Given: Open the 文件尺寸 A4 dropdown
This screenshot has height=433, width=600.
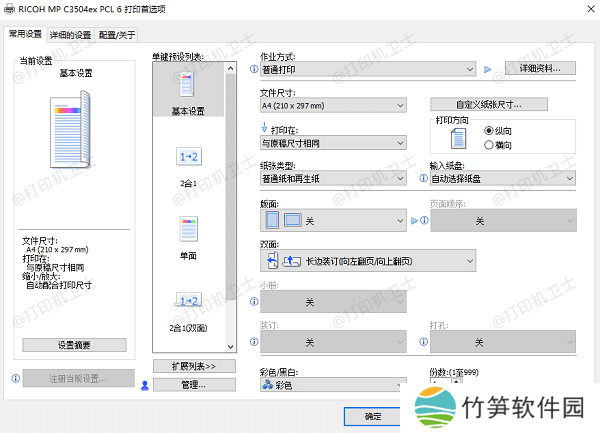Looking at the screenshot, I should (333, 105).
